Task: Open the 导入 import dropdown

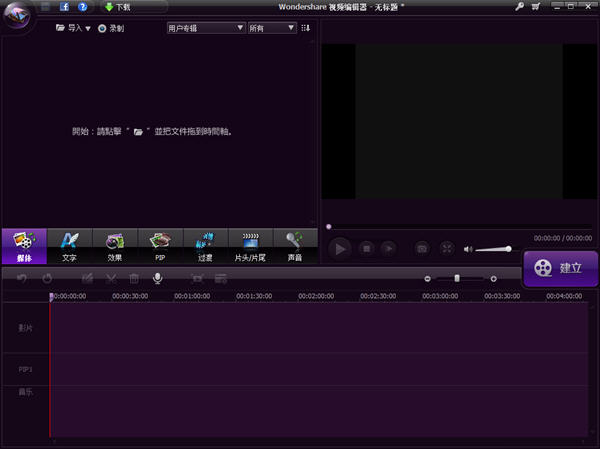Action: (x=73, y=28)
